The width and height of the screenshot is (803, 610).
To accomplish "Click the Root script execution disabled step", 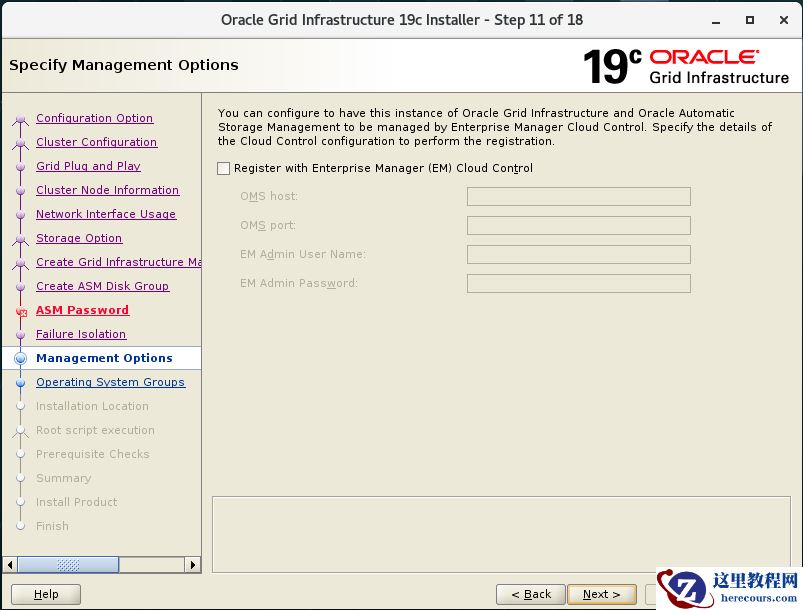I will point(95,431).
